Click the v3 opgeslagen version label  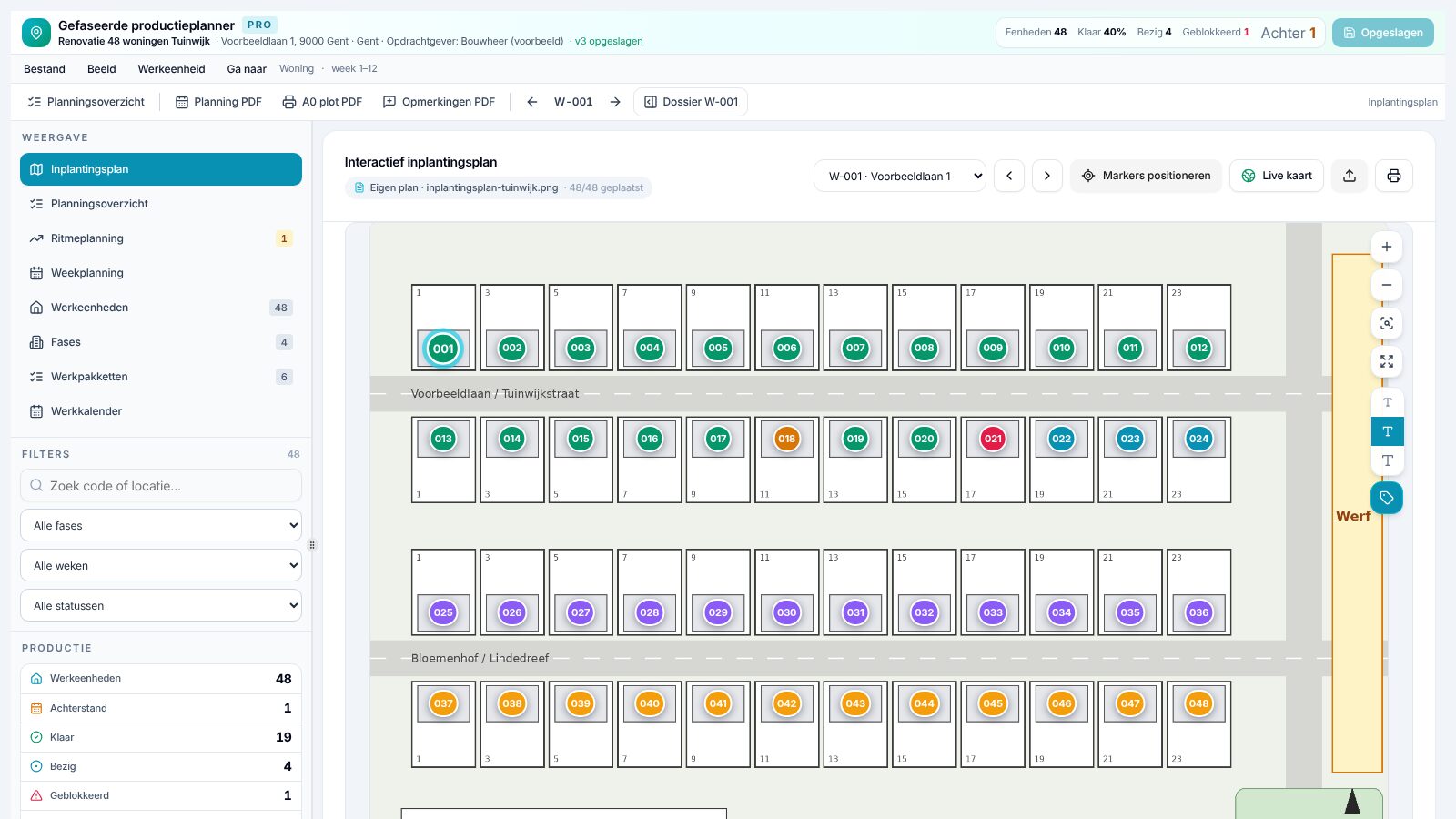(x=609, y=41)
